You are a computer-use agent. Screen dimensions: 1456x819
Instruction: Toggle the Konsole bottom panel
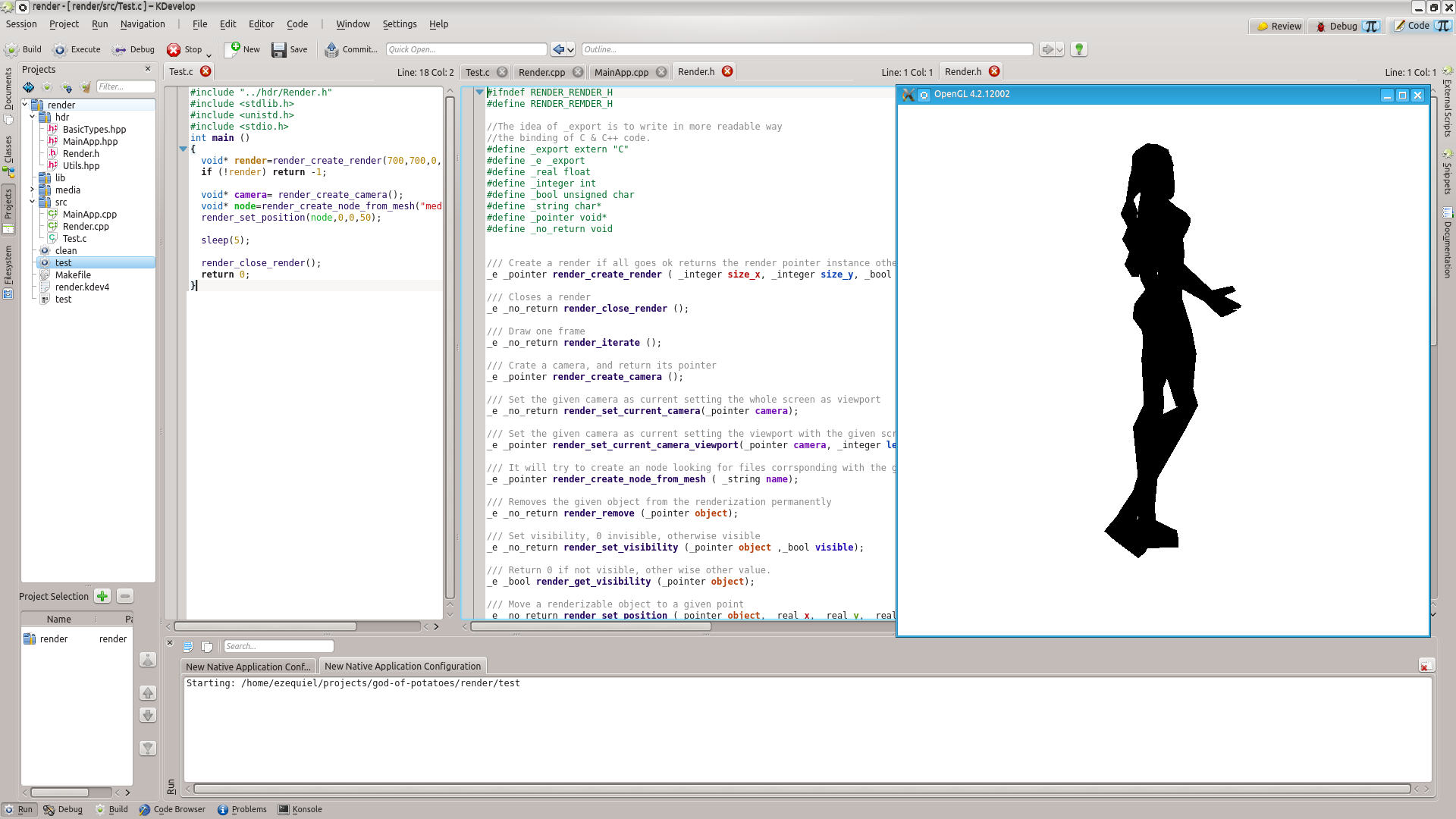click(300, 809)
